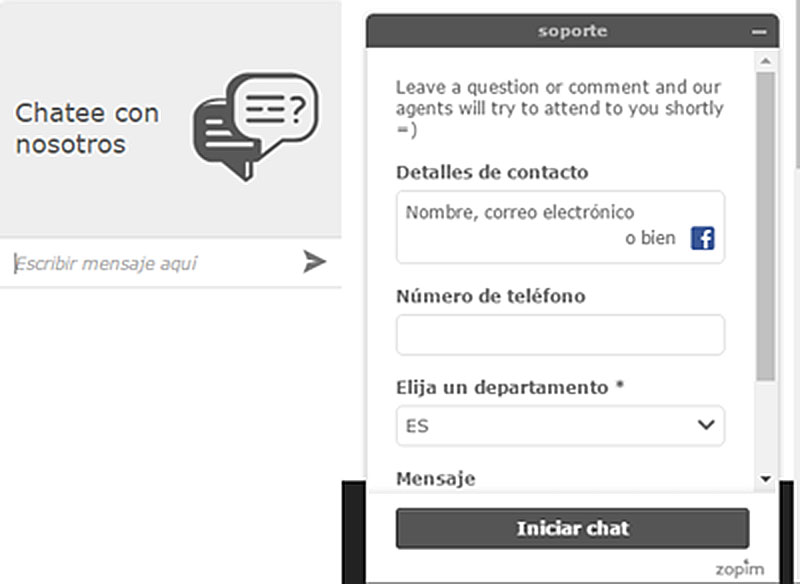Sign in with the Facebook icon
This screenshot has width=800, height=584.
click(x=703, y=238)
